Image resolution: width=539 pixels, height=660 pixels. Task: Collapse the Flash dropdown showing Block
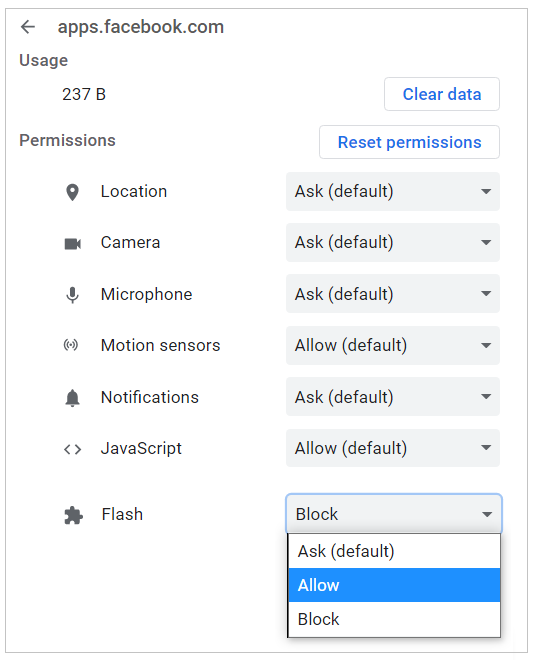click(394, 514)
